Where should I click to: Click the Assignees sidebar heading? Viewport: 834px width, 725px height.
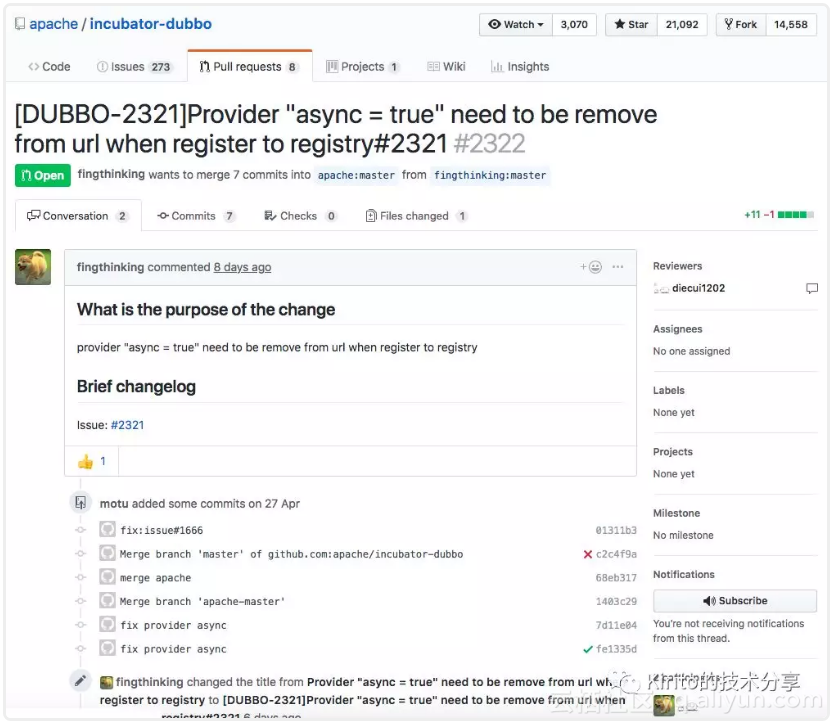[x=678, y=329]
